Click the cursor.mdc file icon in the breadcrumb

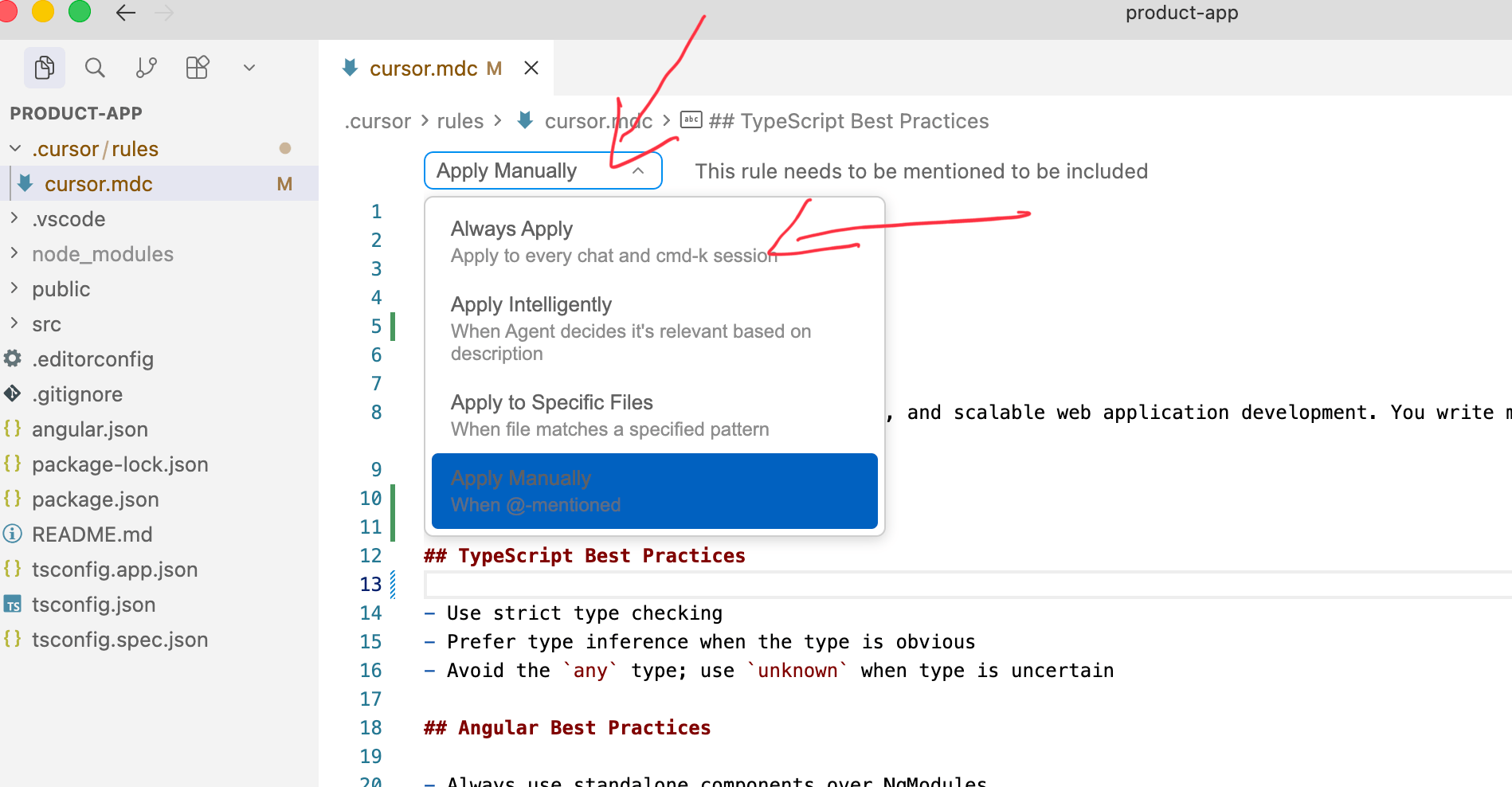click(x=525, y=120)
